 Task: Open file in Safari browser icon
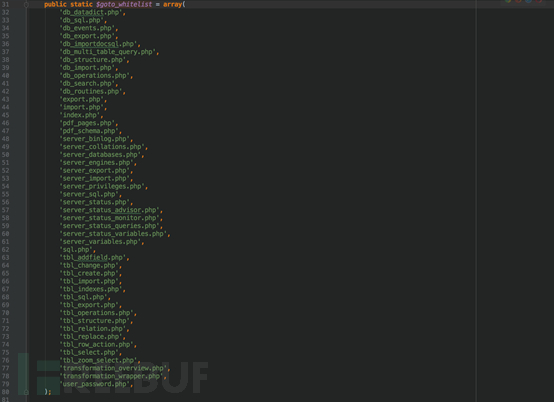529,1
